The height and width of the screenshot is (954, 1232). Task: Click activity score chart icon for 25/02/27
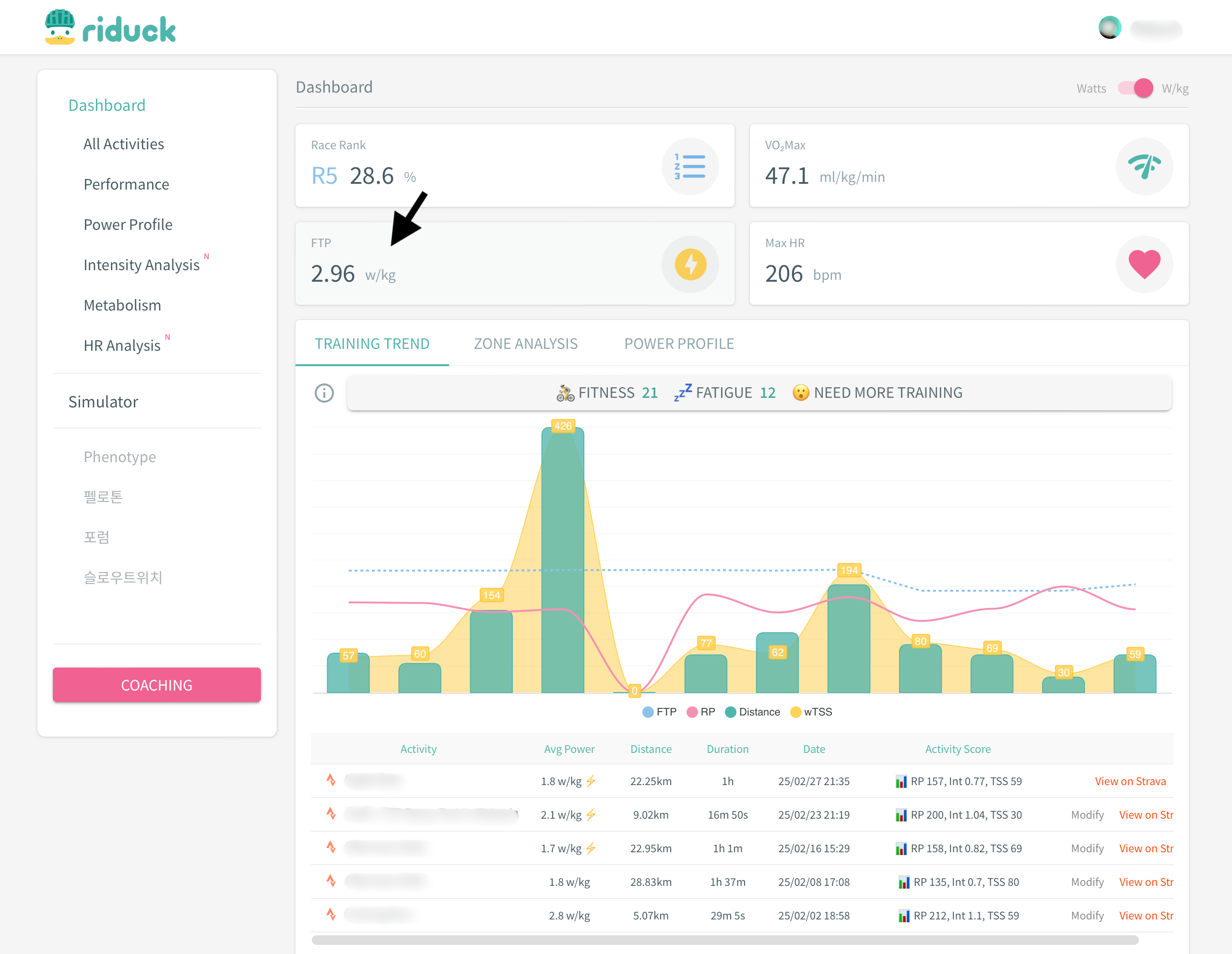tap(901, 781)
